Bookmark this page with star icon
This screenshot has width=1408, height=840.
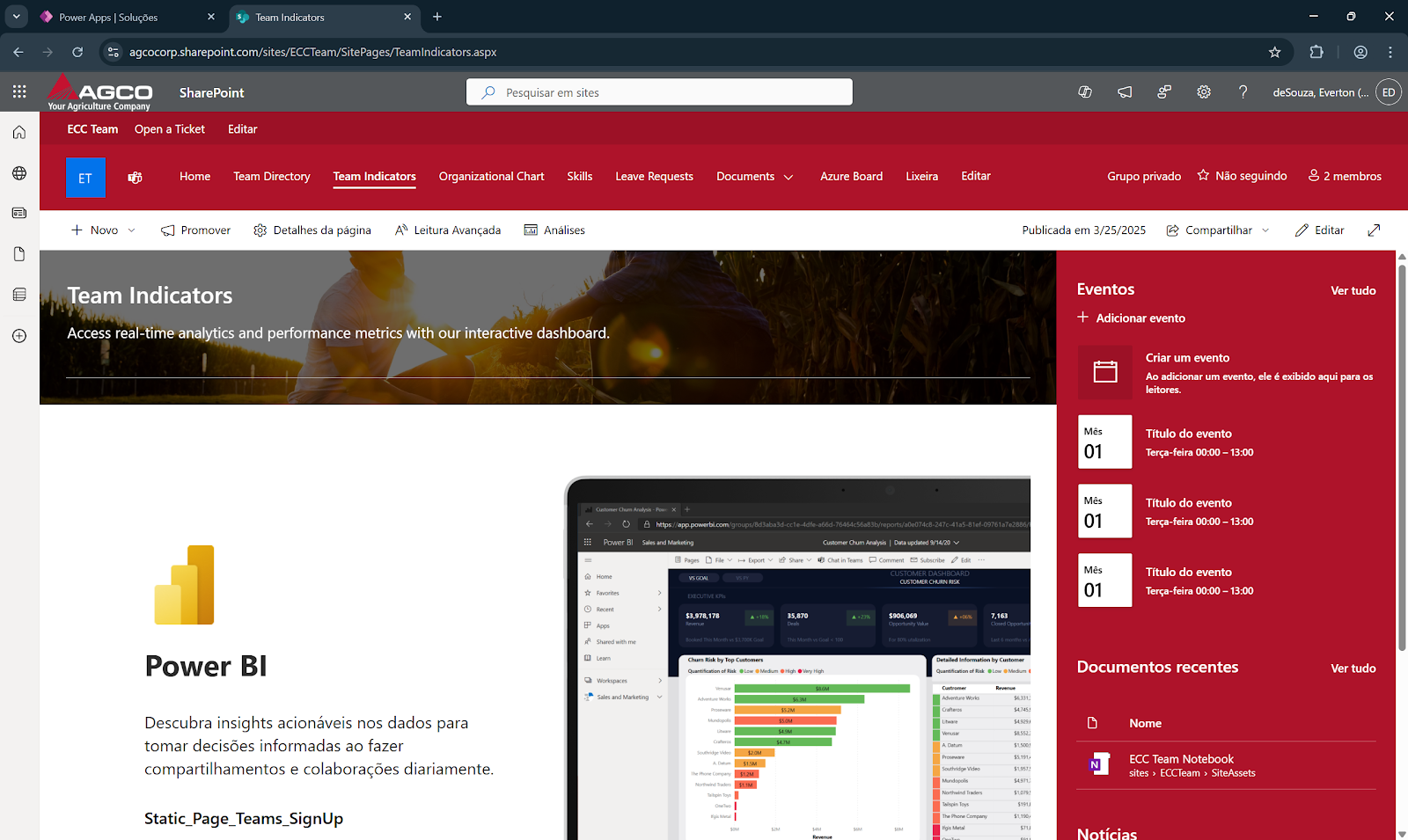[x=1274, y=52]
